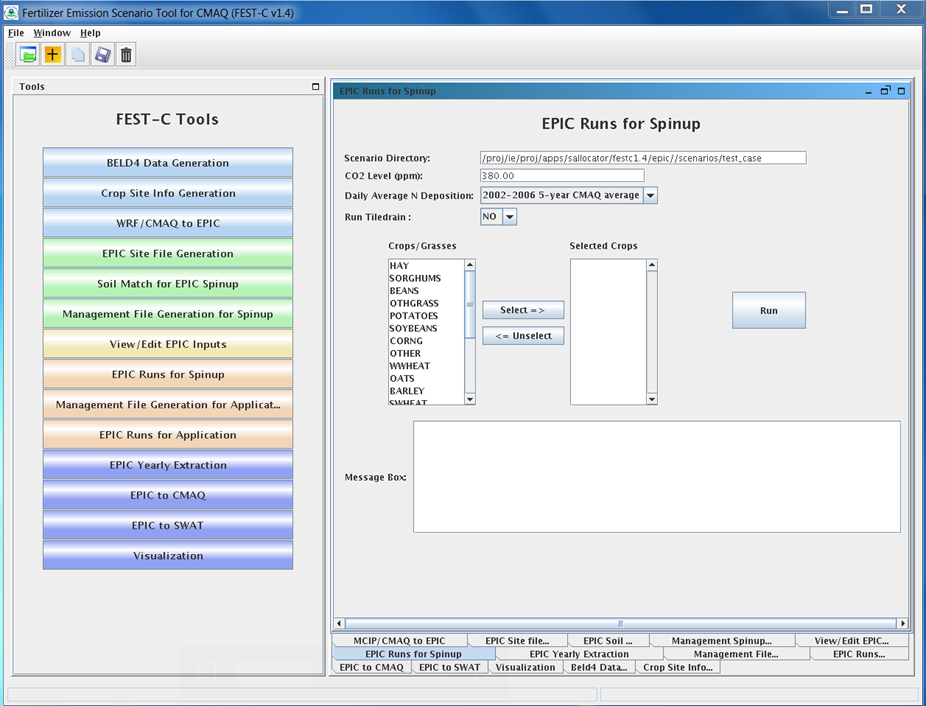Switch to the Beld4 Data tab
This screenshot has width=926, height=706.
pos(599,667)
